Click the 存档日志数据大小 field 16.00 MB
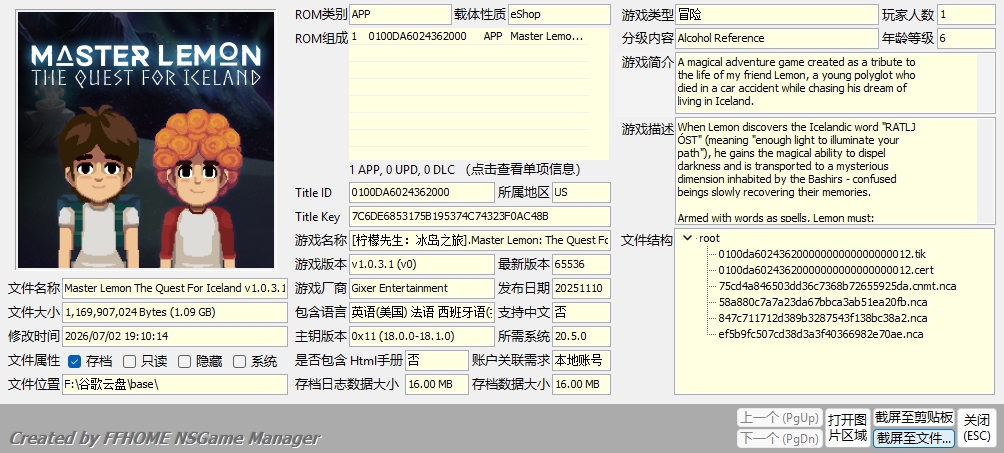Viewport: 1004px width, 453px height. [437, 384]
